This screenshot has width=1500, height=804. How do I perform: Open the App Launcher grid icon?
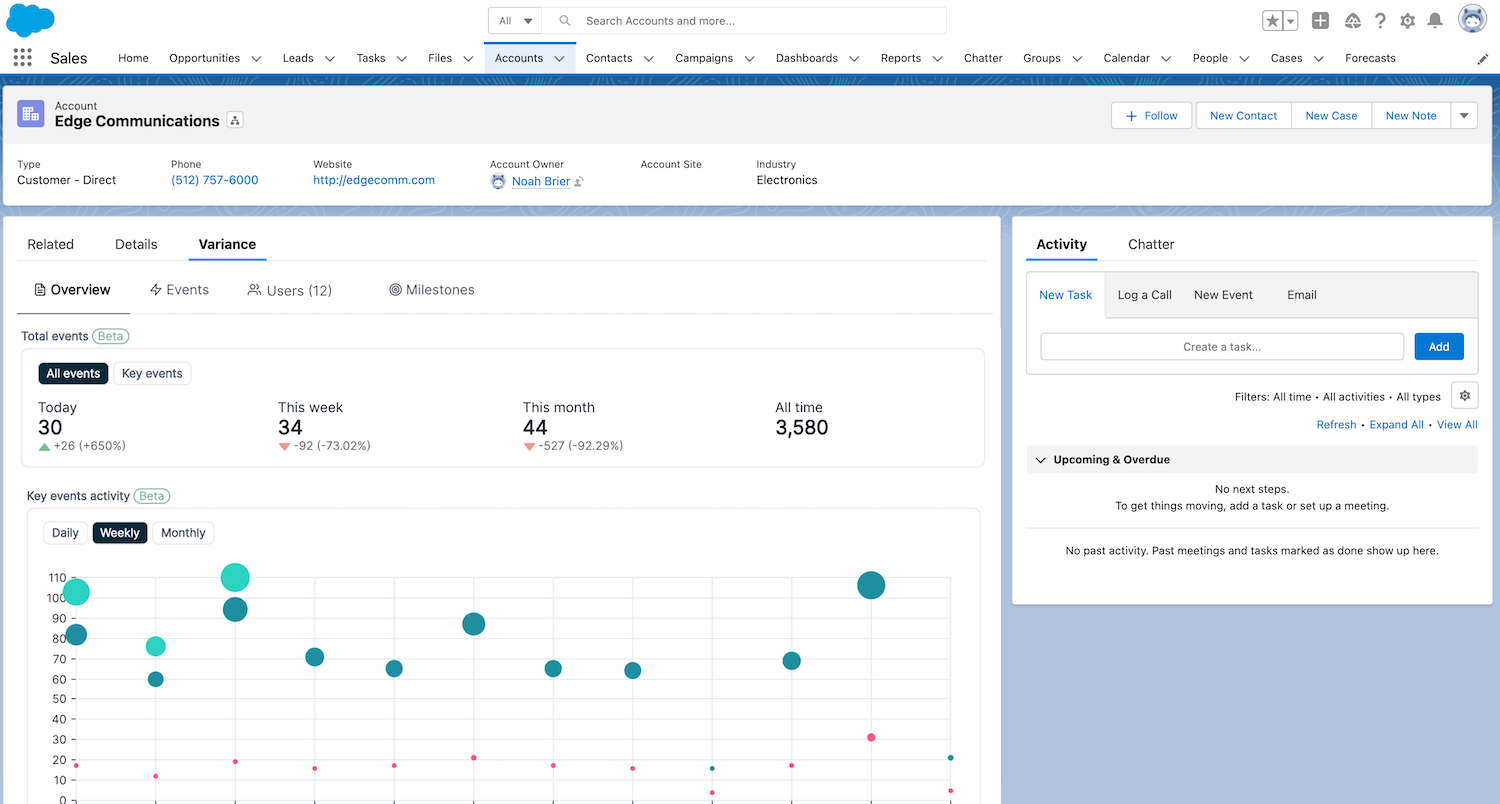[x=23, y=58]
